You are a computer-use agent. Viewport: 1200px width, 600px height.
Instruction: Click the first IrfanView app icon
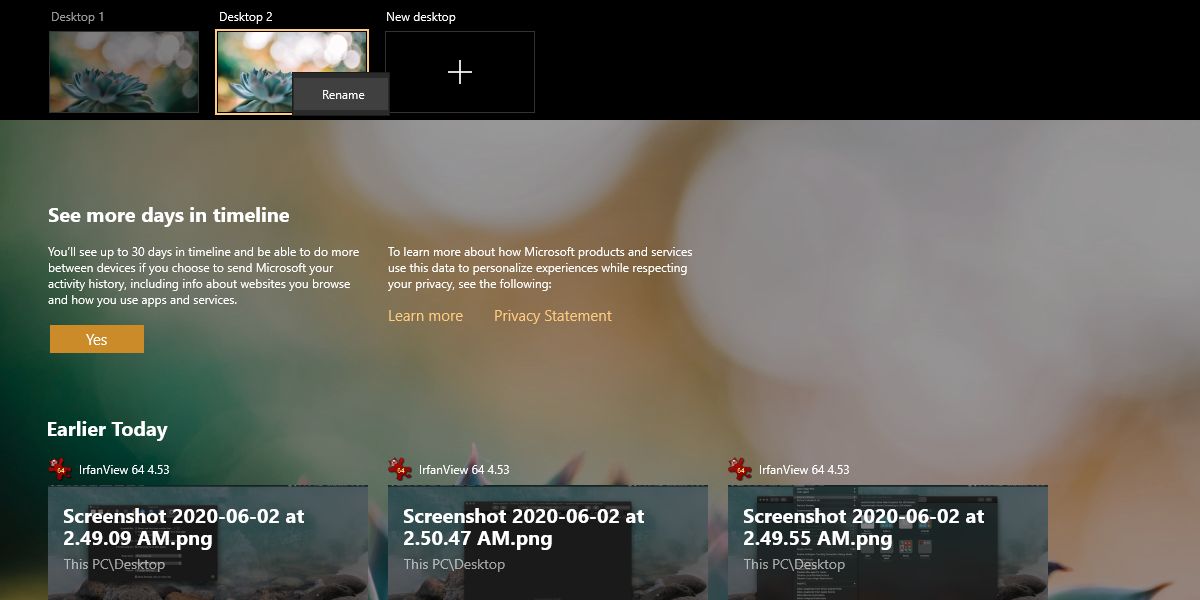point(59,469)
